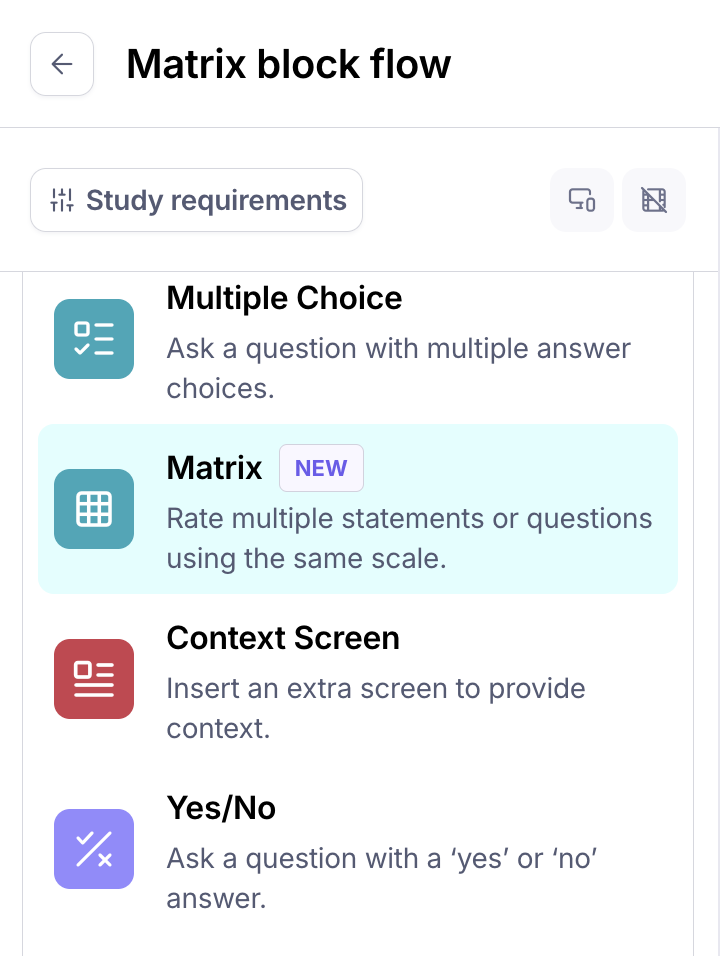Click the 'Matrix block flow' heading
This screenshot has height=956, width=720.
click(288, 65)
